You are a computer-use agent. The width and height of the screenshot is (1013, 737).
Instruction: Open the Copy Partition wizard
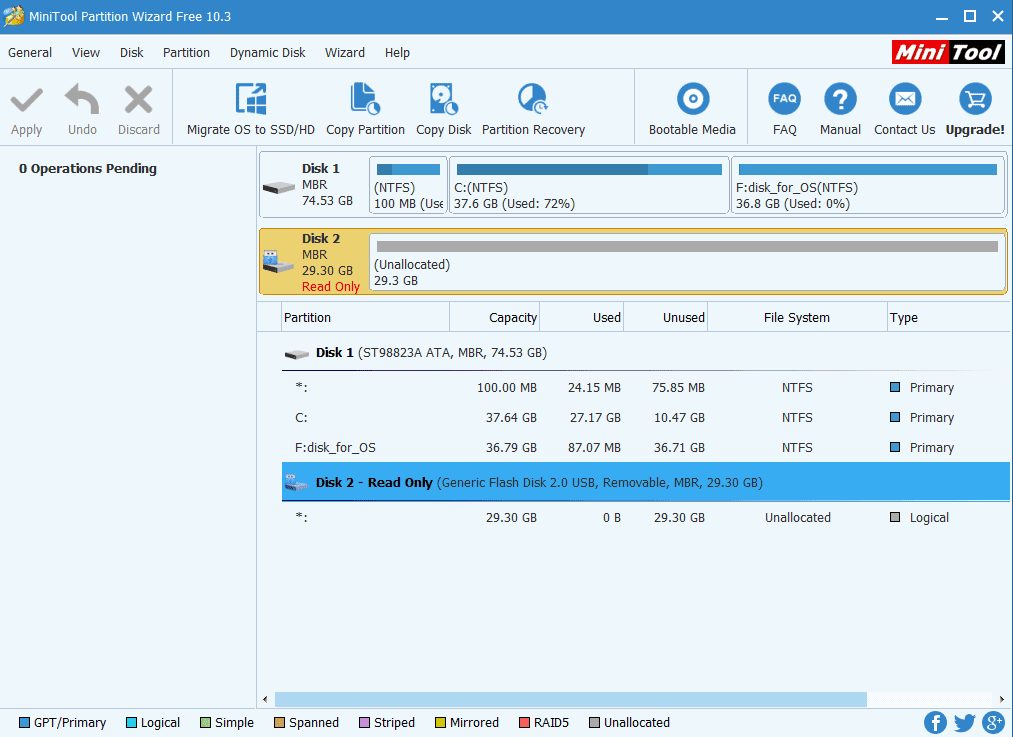(x=365, y=100)
